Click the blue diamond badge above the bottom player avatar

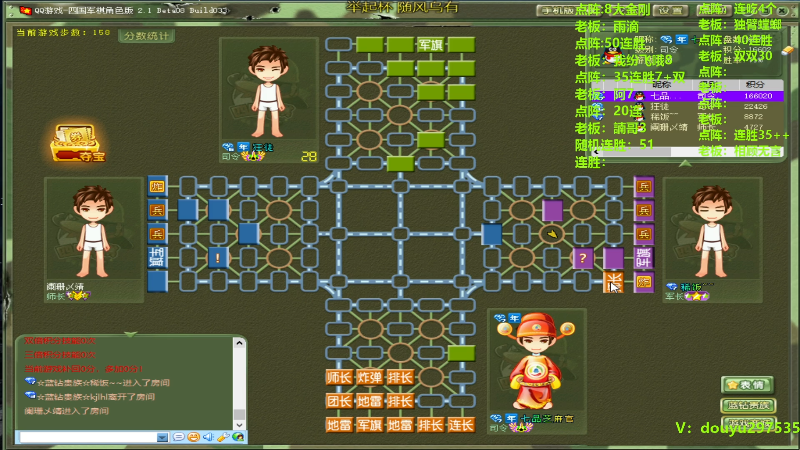(500, 318)
